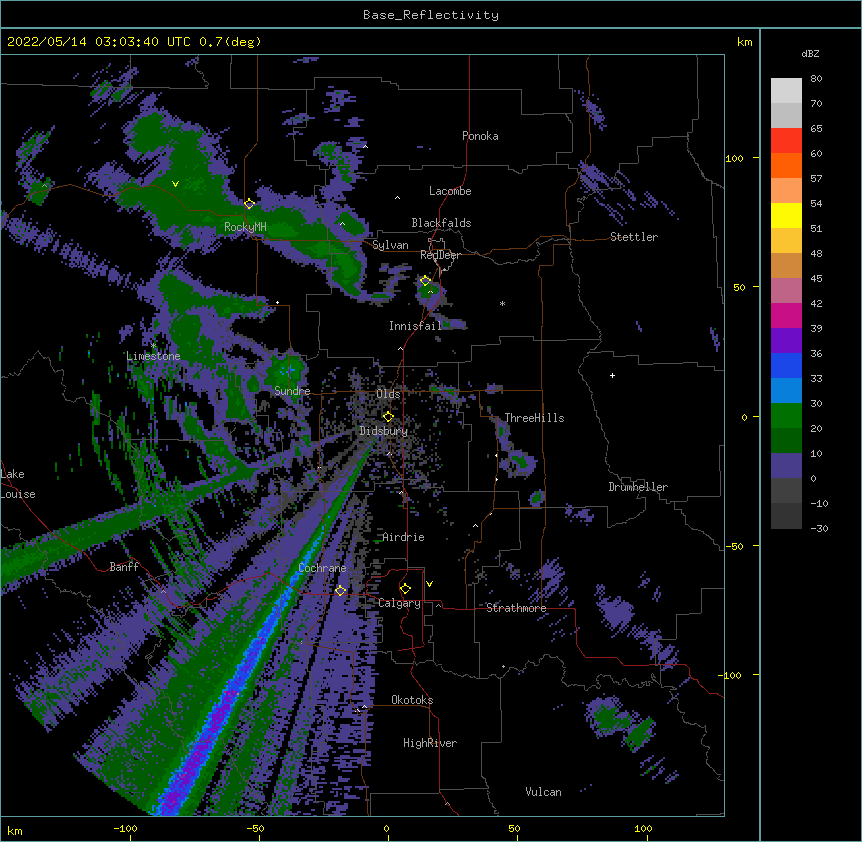
Task: Click the -100 tick on the right axis
Action: coord(731,675)
